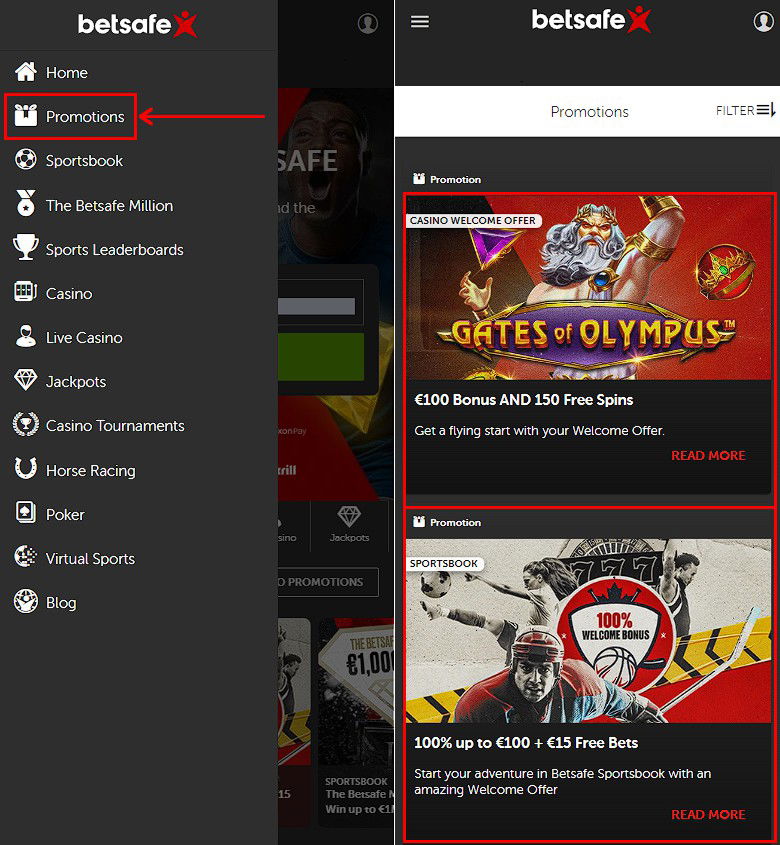Read more about the €100 Bonus casino offer
This screenshot has height=845, width=780.
[x=708, y=456]
